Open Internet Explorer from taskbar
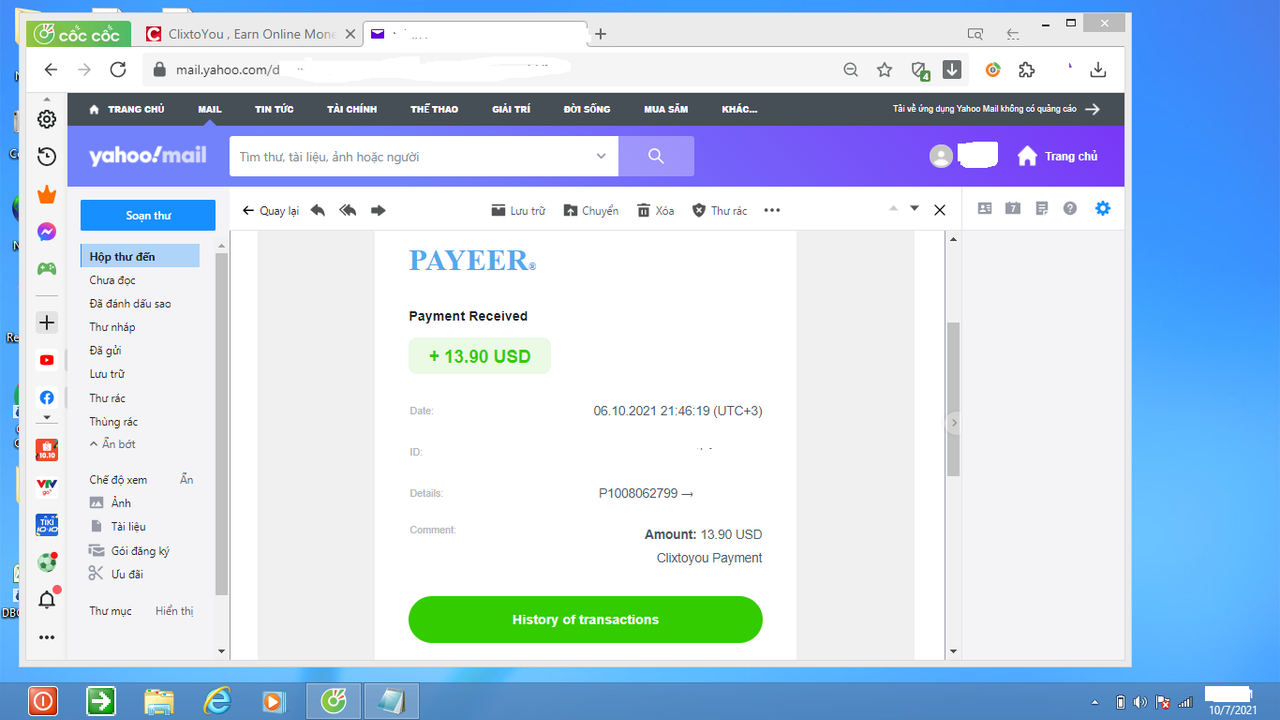This screenshot has width=1280, height=720. (x=217, y=700)
